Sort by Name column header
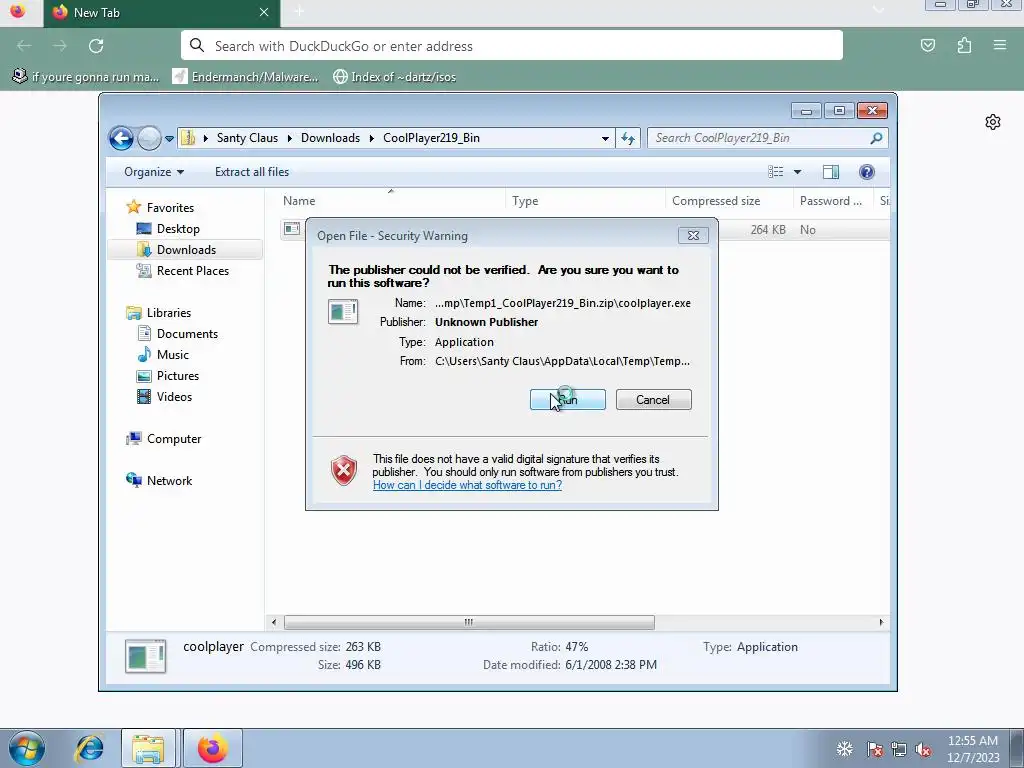The width and height of the screenshot is (1024, 768). 391,200
